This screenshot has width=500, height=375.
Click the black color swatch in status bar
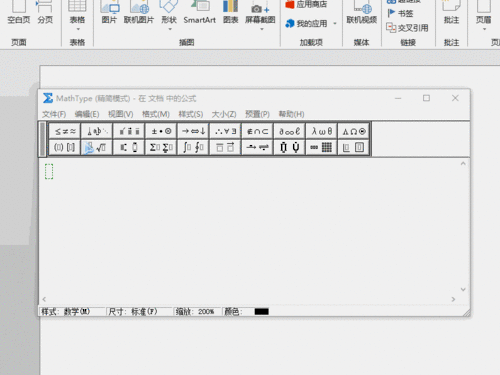coord(261,312)
